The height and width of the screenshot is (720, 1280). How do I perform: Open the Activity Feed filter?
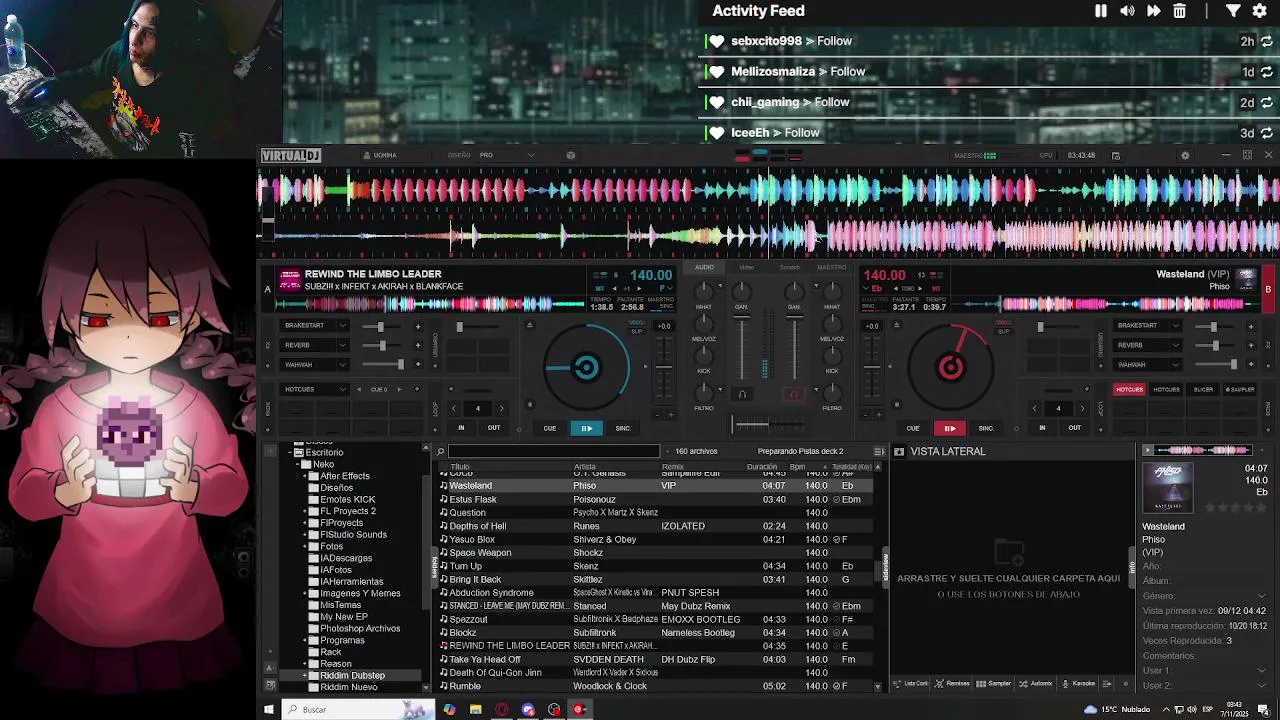pos(1233,11)
